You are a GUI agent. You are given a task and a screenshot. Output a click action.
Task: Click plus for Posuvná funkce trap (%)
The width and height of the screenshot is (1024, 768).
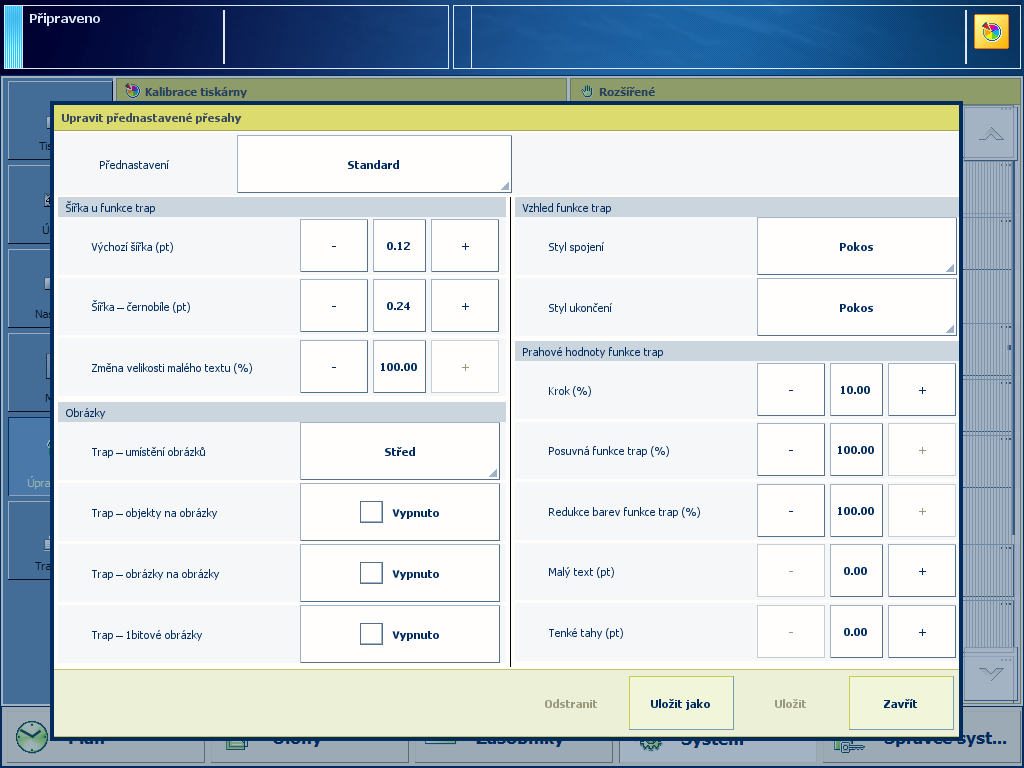(x=922, y=450)
